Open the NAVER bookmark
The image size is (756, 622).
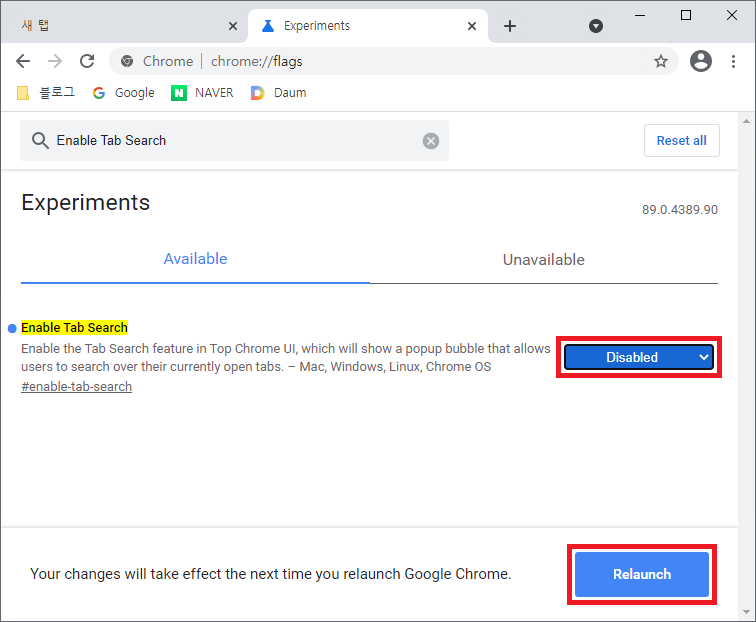click(202, 93)
